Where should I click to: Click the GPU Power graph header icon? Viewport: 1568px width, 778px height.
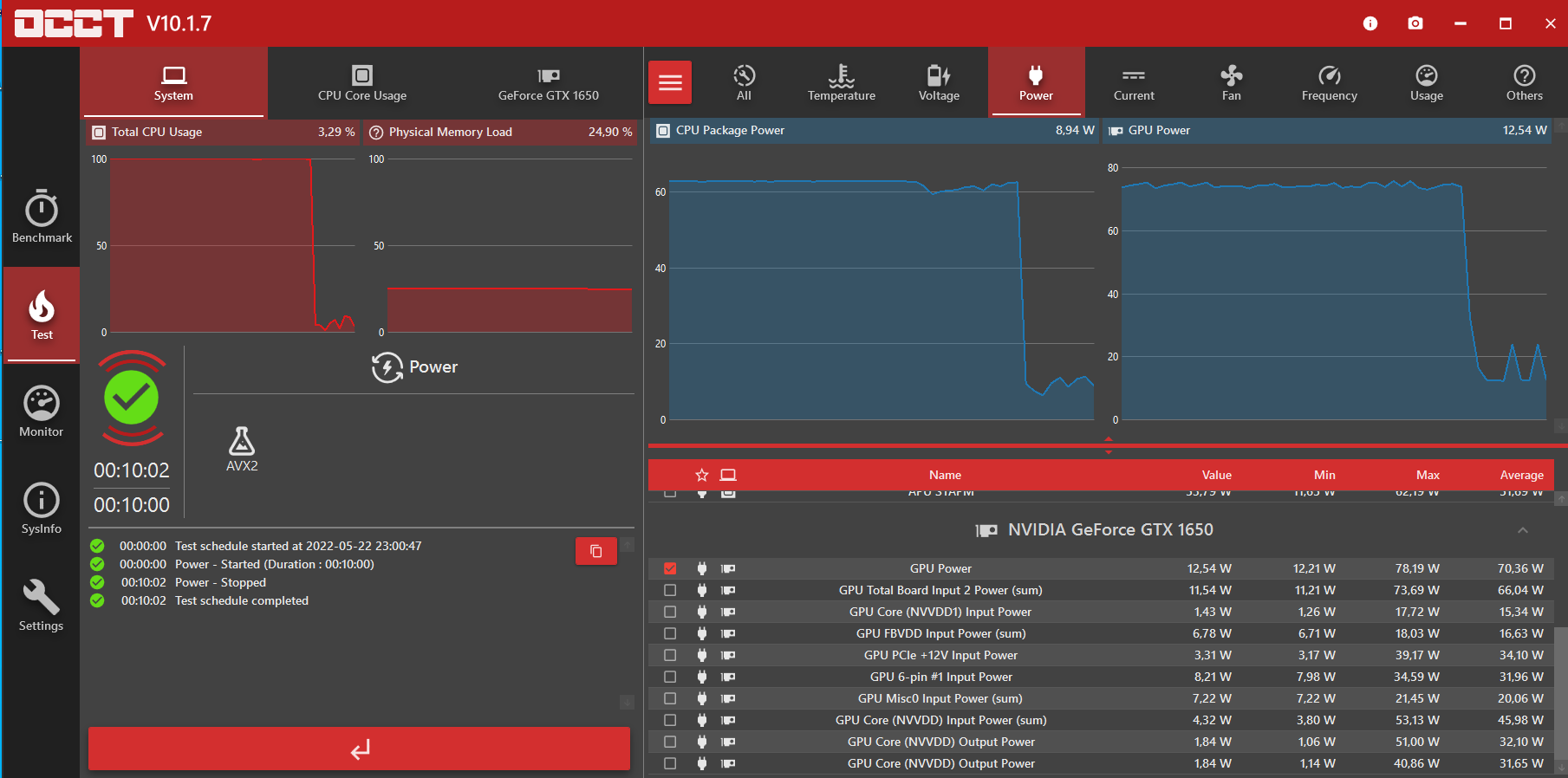[1116, 131]
